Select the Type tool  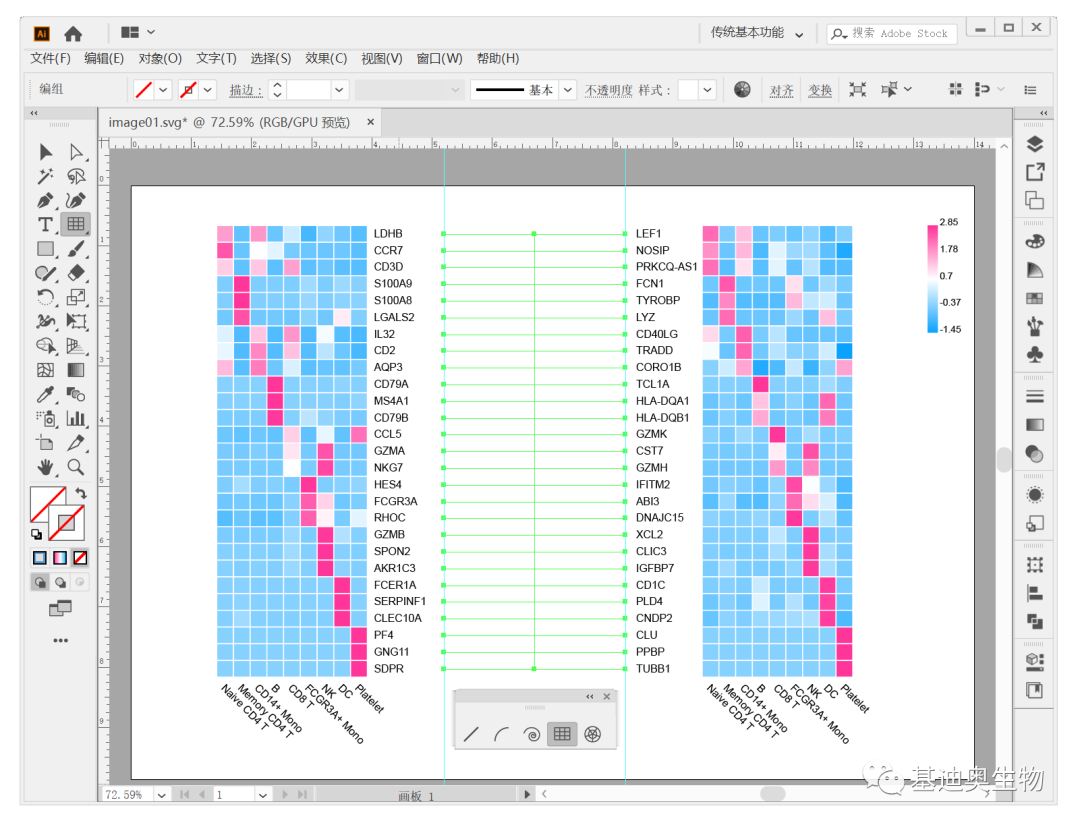[45, 224]
